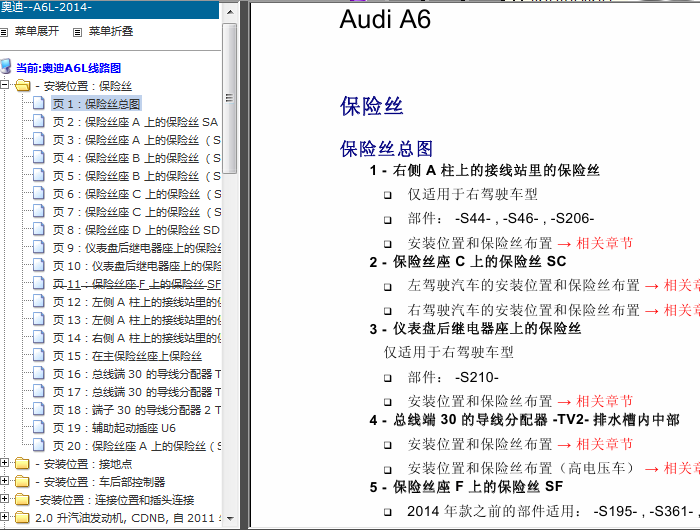
Task: Click the 菜单展开 expand-menu button
Action: coord(37,31)
